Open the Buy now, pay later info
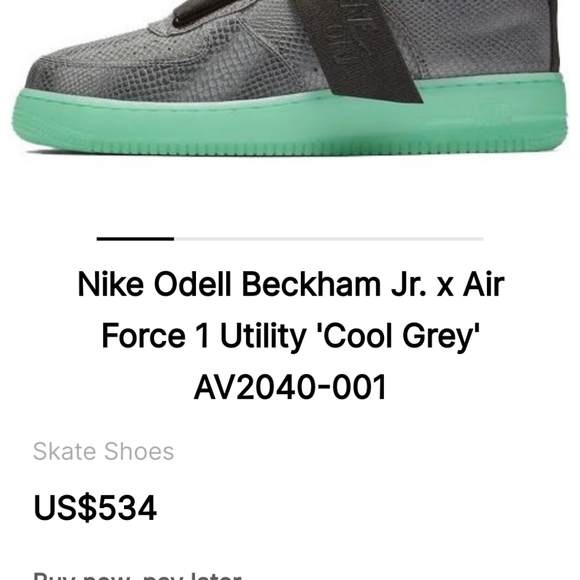The width and height of the screenshot is (580, 580). pyautogui.click(x=137, y=576)
